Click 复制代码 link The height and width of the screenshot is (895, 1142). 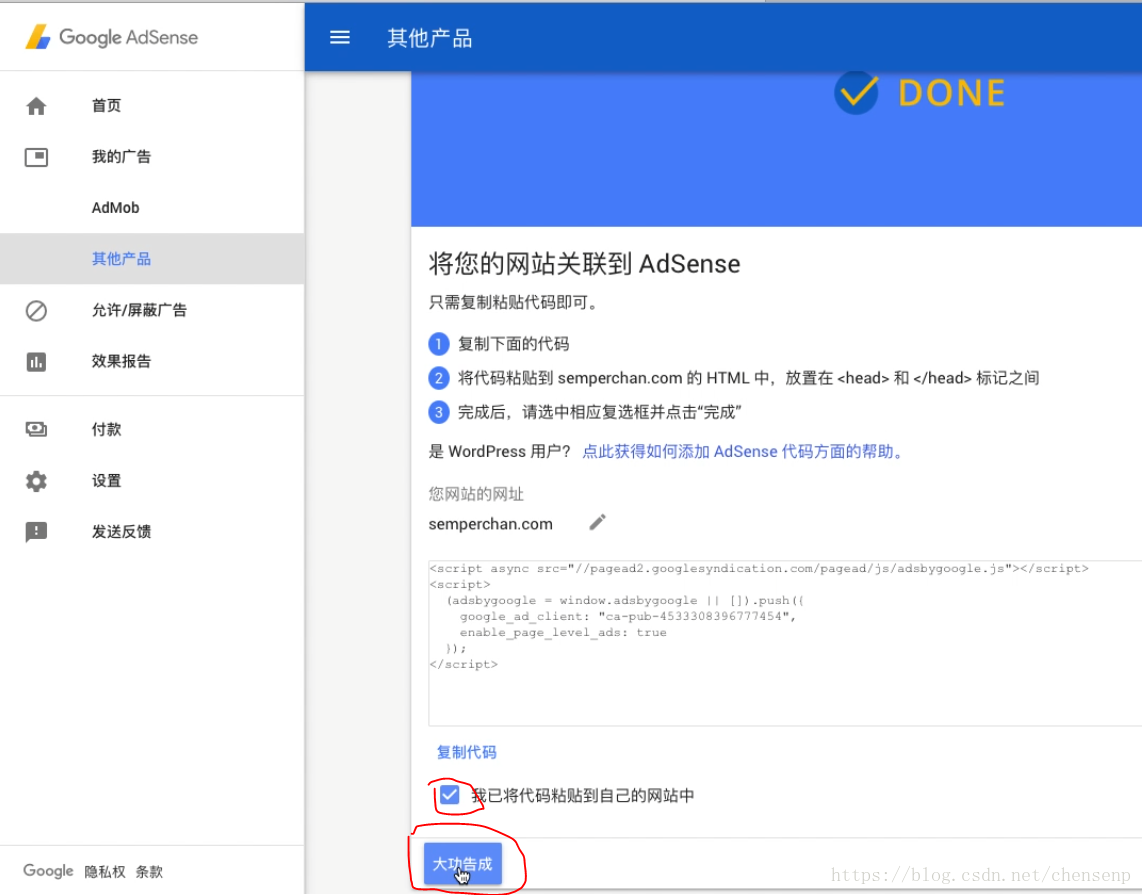pyautogui.click(x=466, y=752)
